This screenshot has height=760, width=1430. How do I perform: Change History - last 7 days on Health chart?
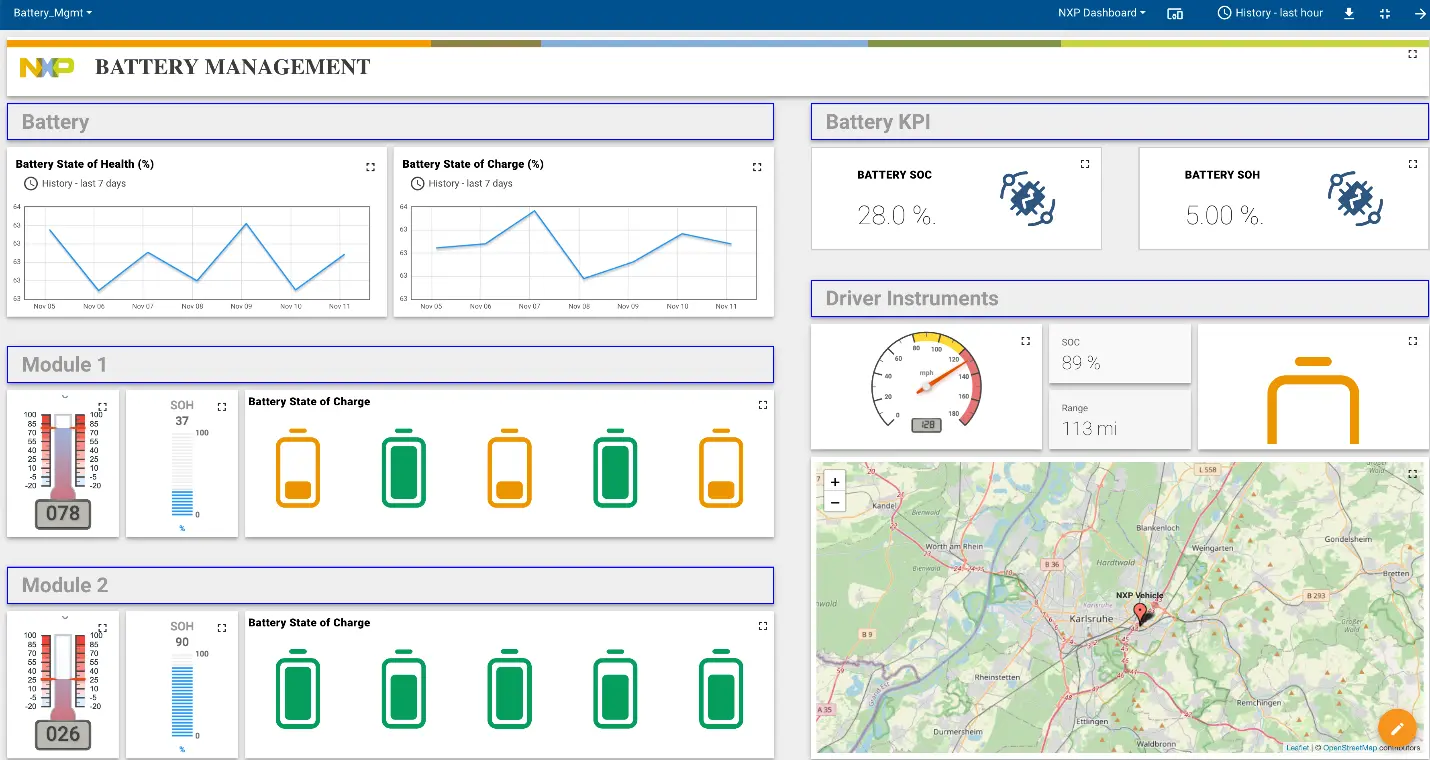click(75, 183)
